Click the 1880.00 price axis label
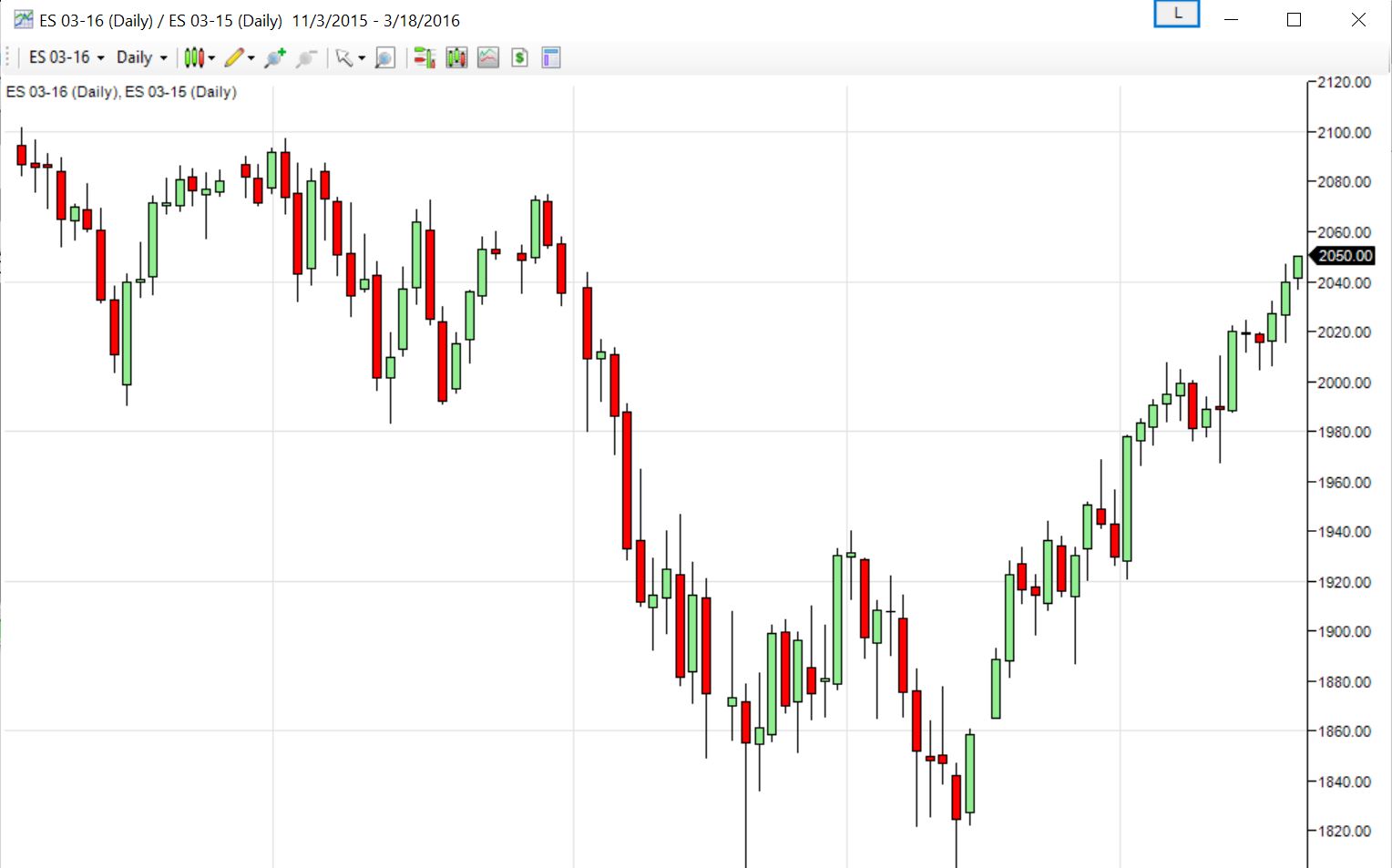The image size is (1392, 868). pos(1344,681)
